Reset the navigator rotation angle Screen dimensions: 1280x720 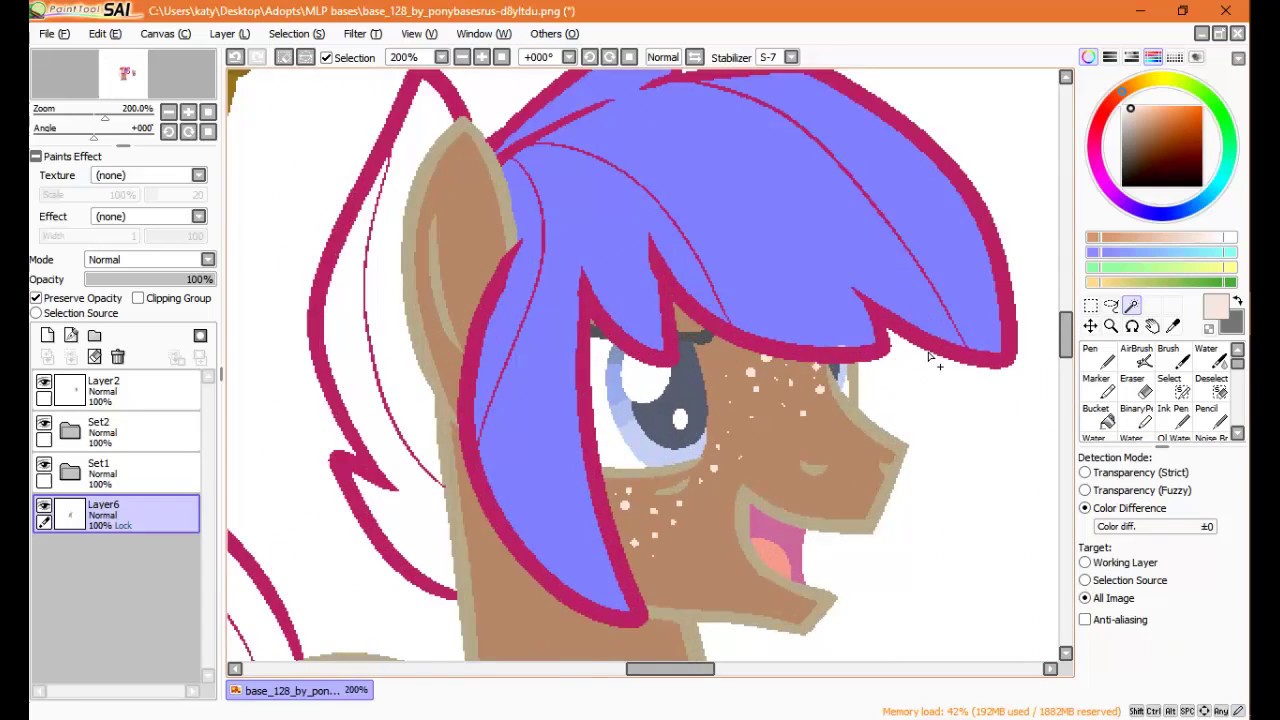(x=208, y=132)
